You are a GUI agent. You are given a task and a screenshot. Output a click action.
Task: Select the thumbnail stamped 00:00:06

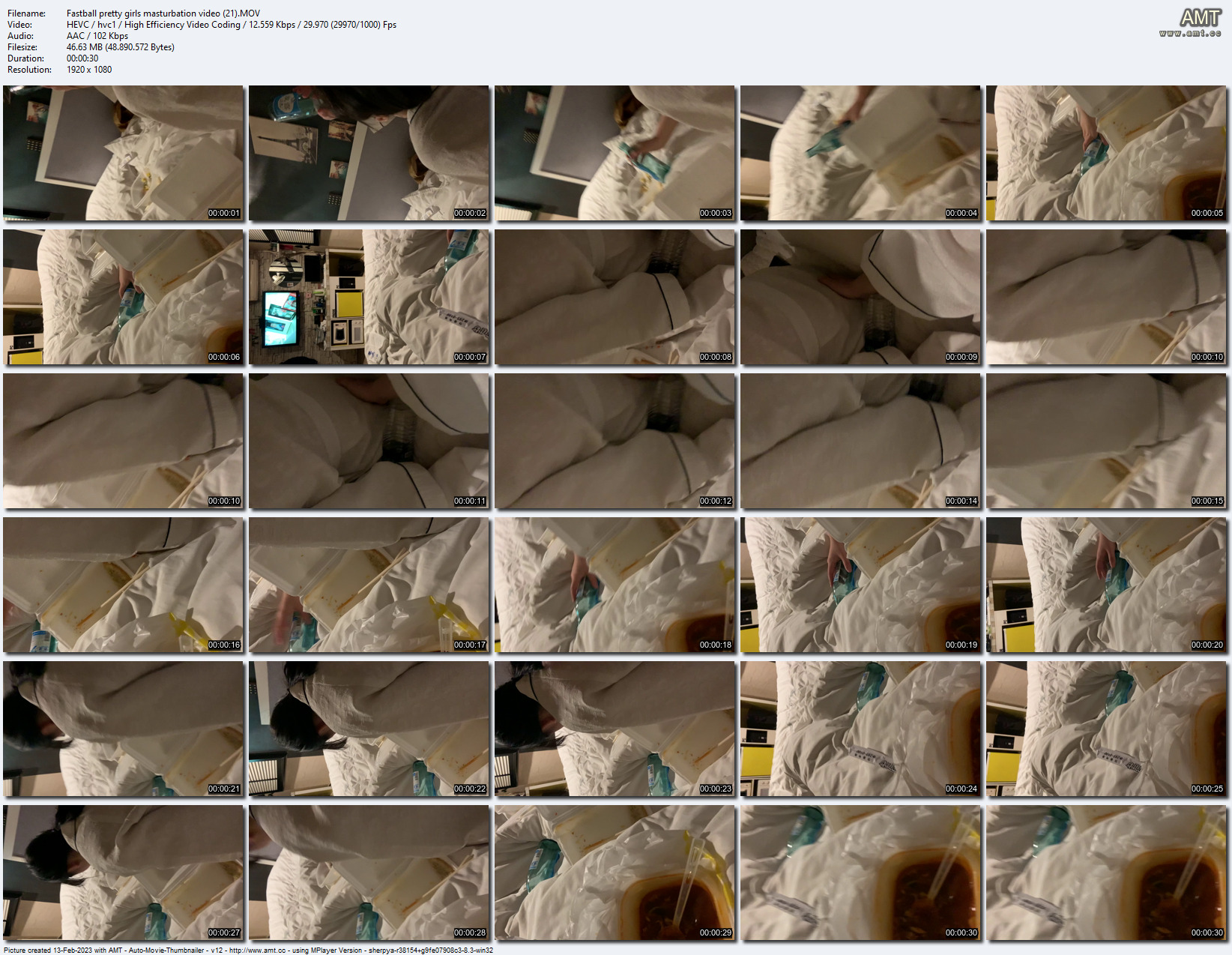(x=124, y=297)
